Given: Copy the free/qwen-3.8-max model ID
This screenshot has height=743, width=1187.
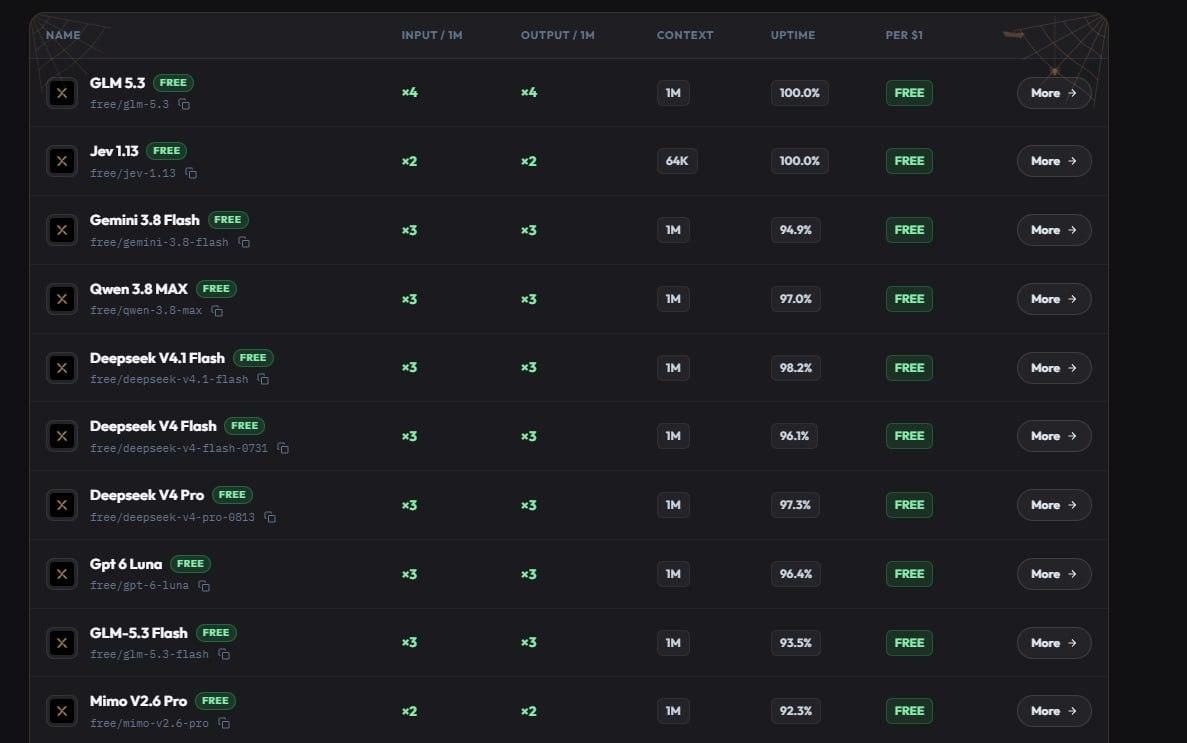Looking at the screenshot, I should 217,311.
